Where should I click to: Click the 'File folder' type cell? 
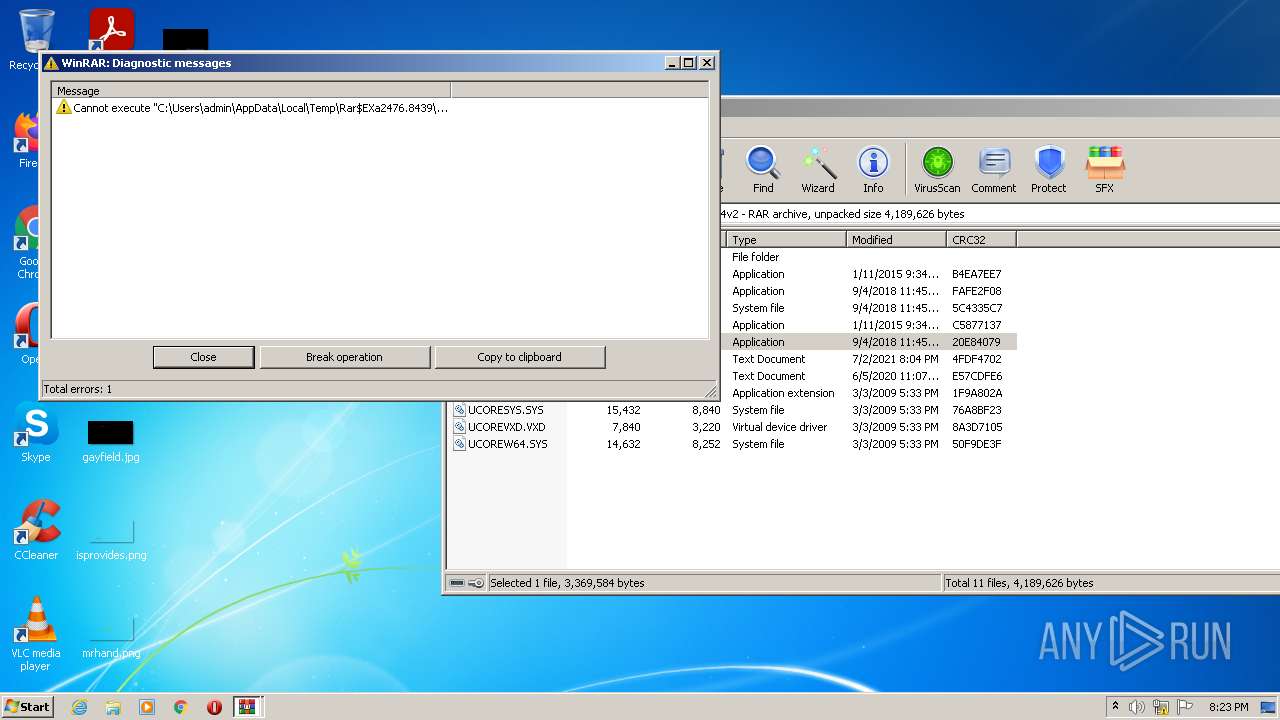click(755, 257)
